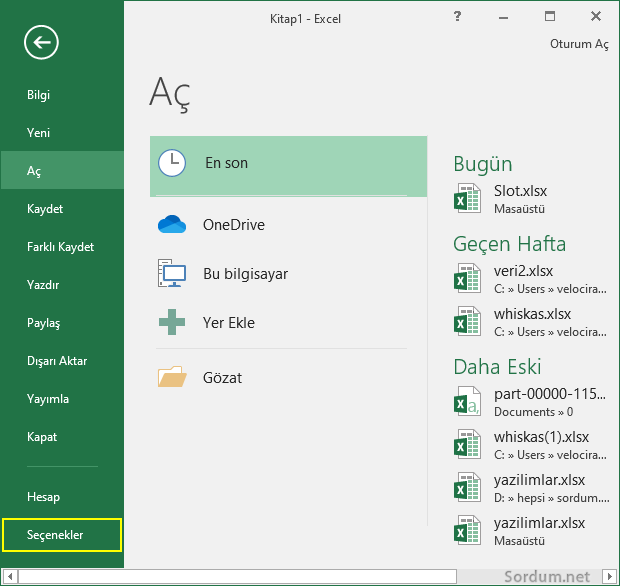The image size is (620, 586).
Task: Select the Aç sidebar item
Action: pyautogui.click(x=62, y=170)
